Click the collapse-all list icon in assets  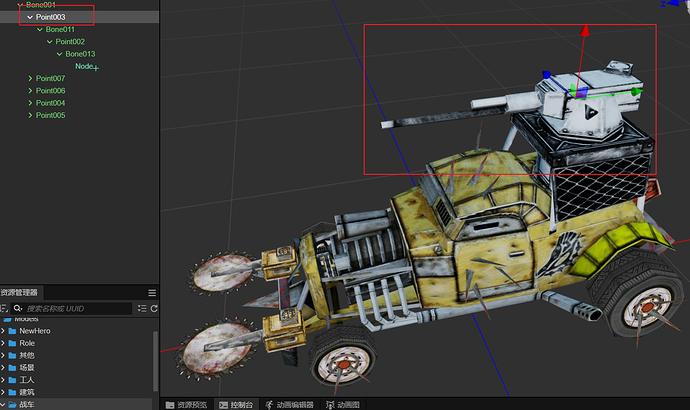(142, 308)
